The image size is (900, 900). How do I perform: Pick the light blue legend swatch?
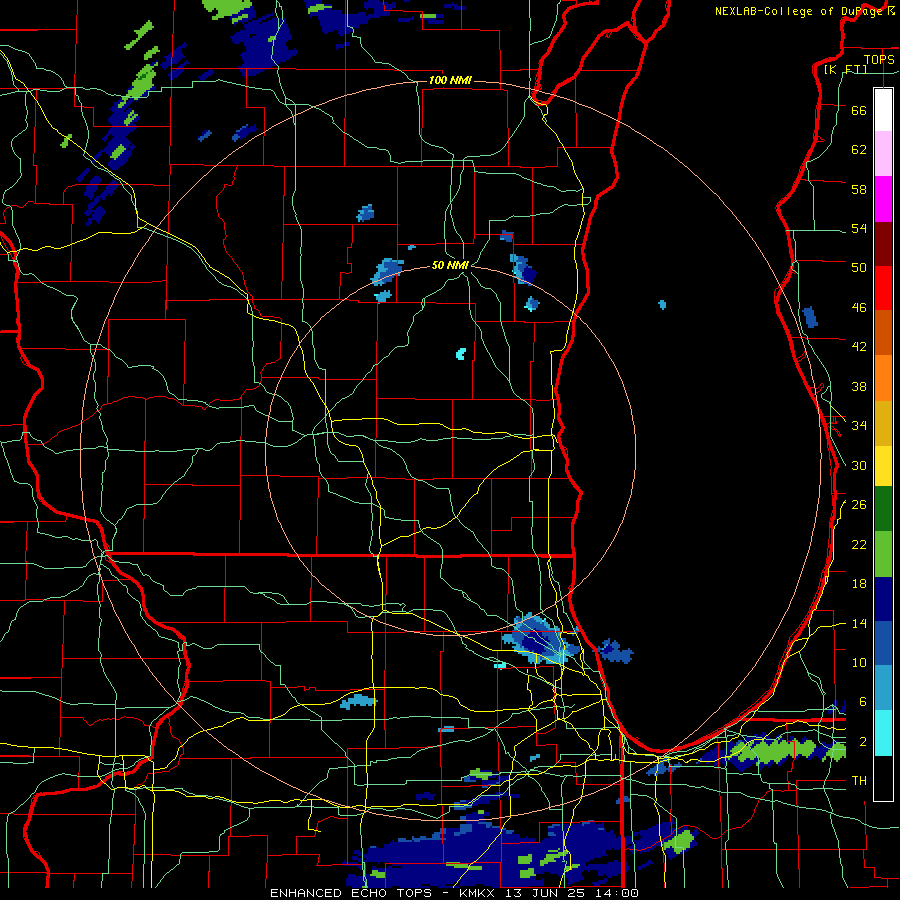(883, 688)
